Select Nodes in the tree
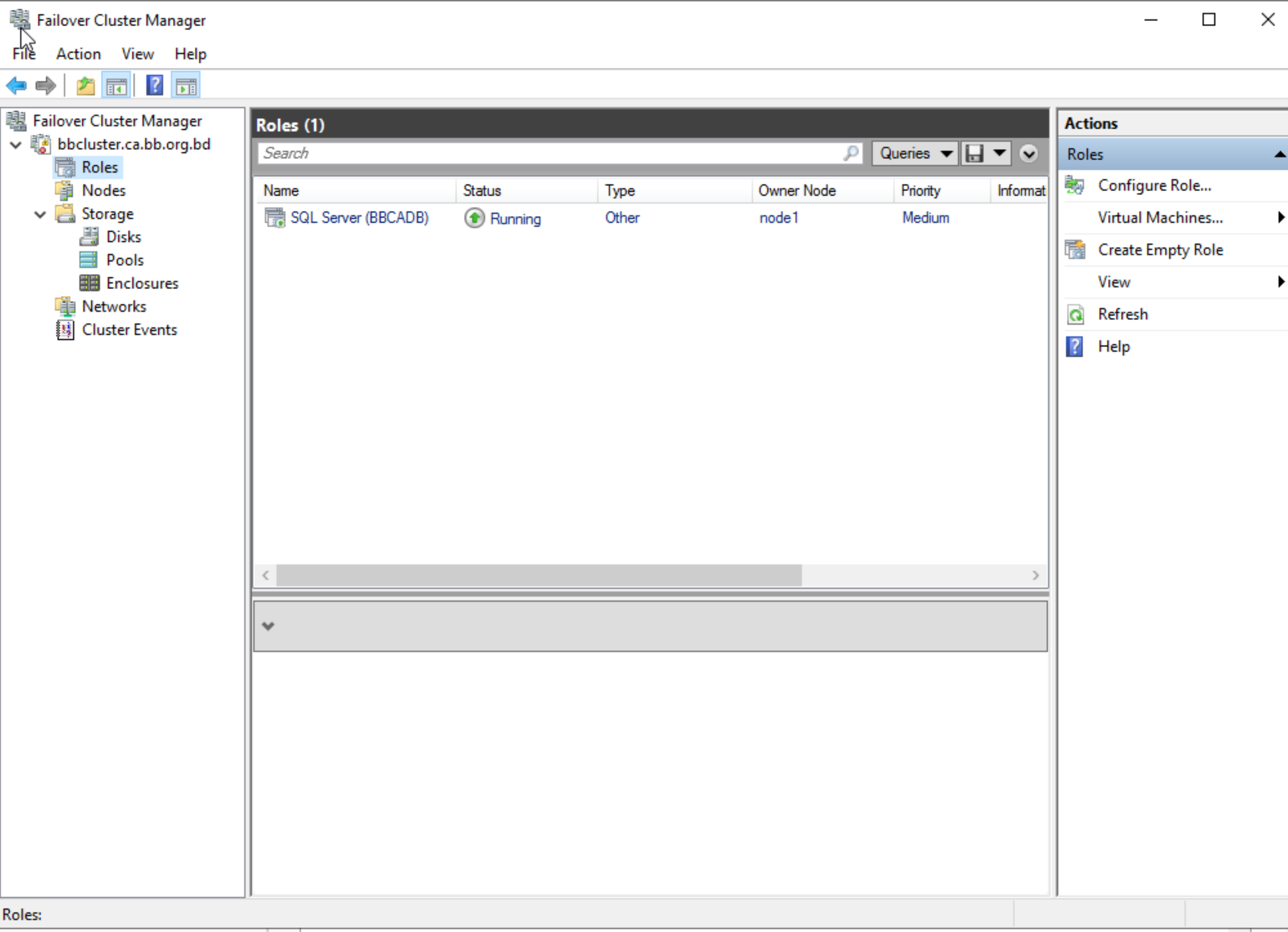This screenshot has width=1288, height=932. [x=104, y=190]
